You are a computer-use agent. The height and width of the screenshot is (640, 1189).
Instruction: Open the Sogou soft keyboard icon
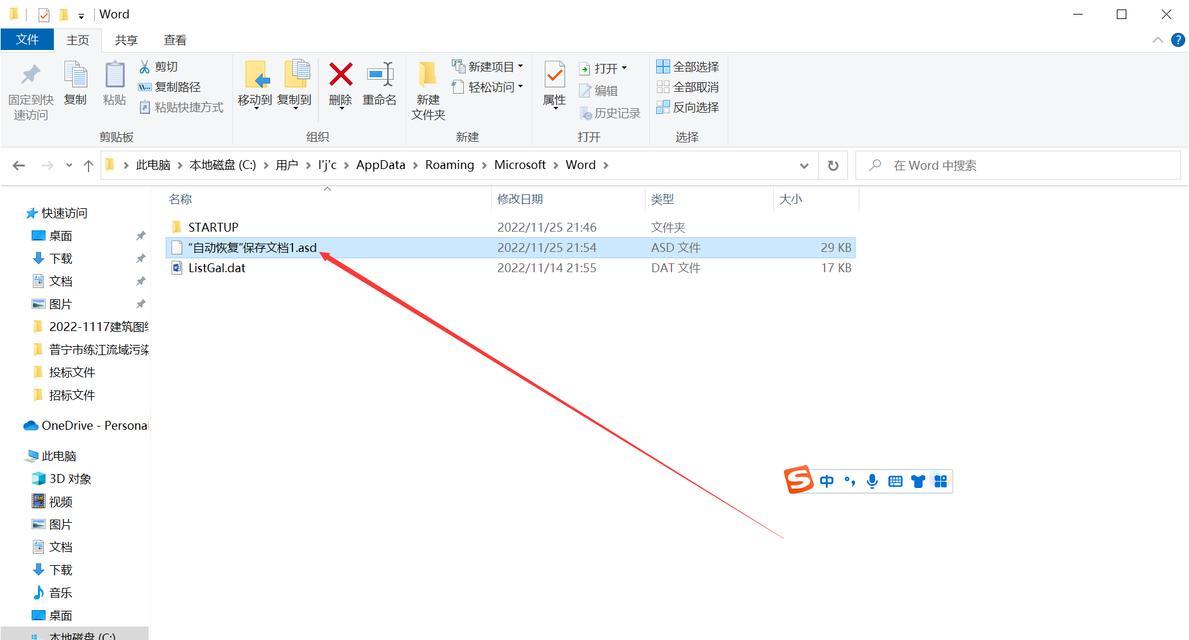point(895,481)
